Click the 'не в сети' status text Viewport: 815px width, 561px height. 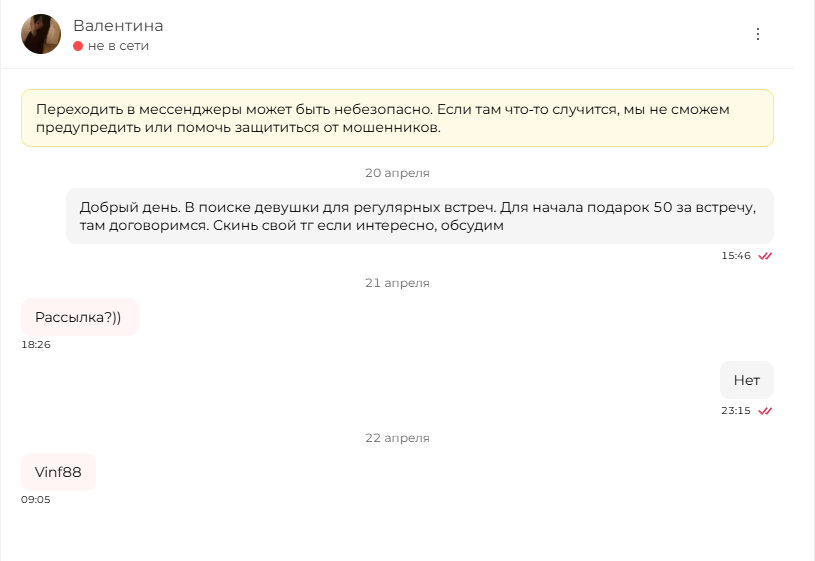click(x=119, y=46)
